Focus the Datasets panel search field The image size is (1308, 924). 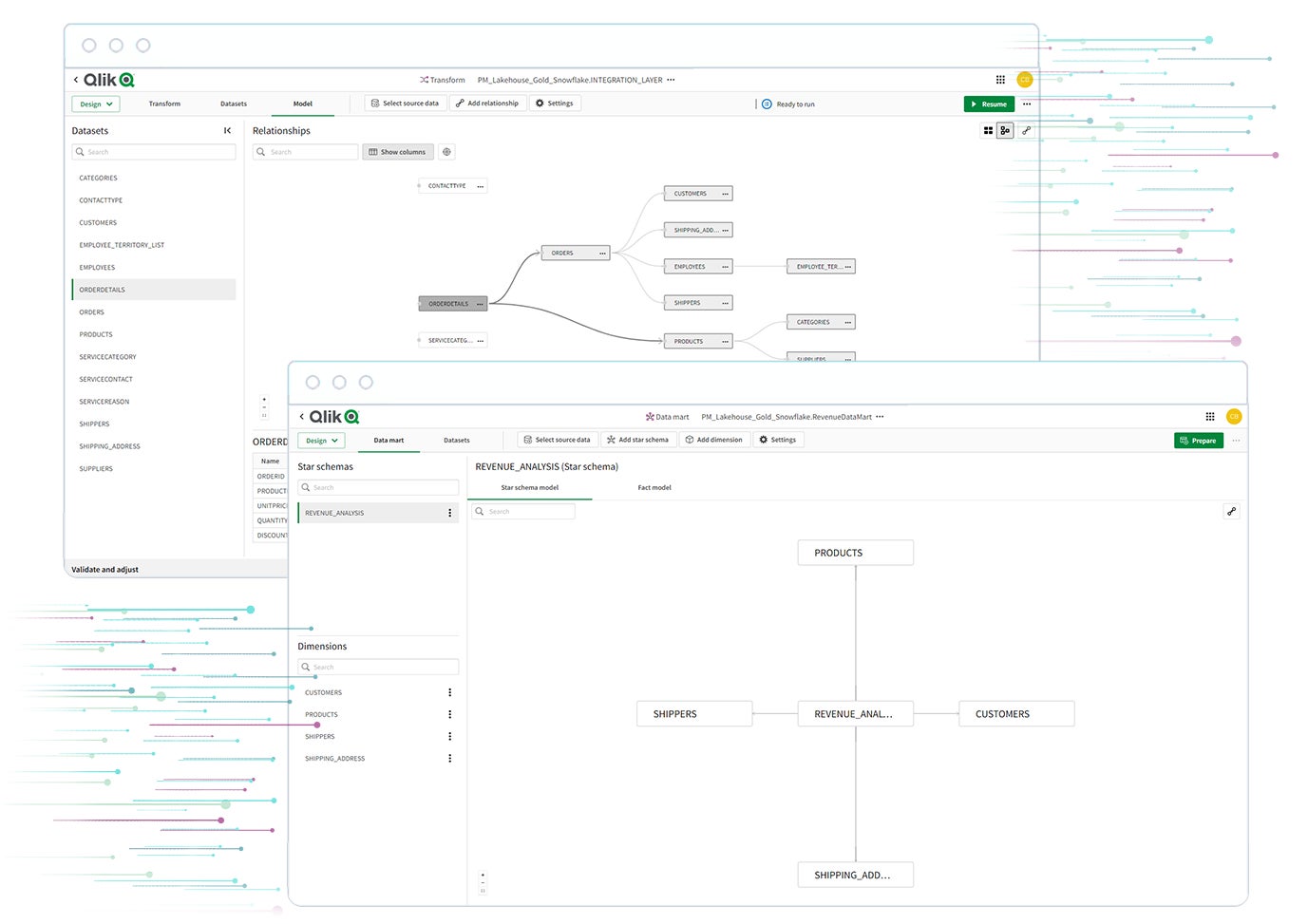click(154, 152)
